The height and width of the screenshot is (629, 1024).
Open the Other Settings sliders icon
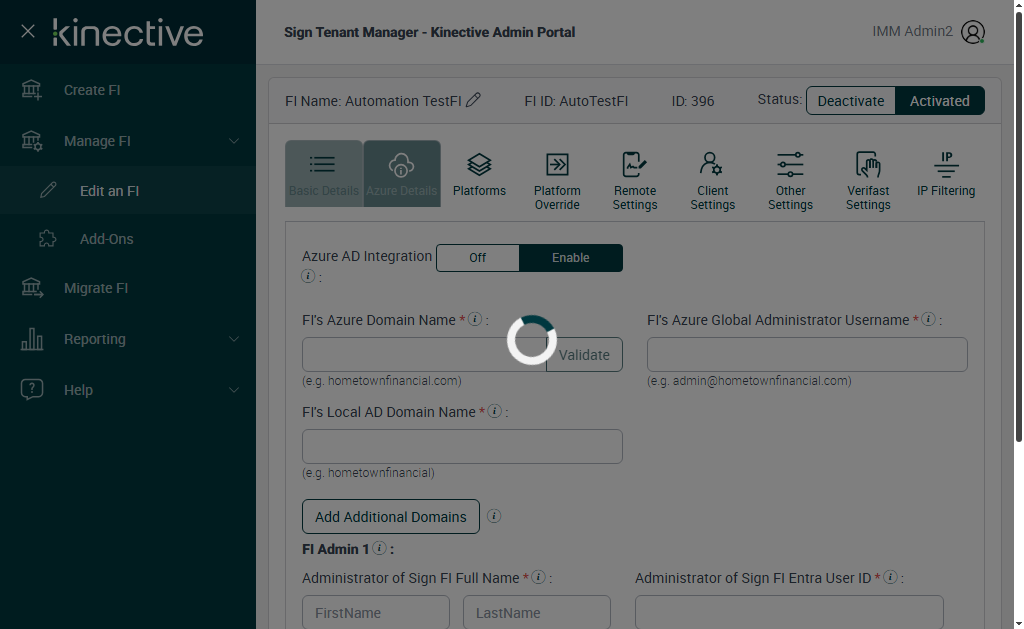pyautogui.click(x=790, y=165)
